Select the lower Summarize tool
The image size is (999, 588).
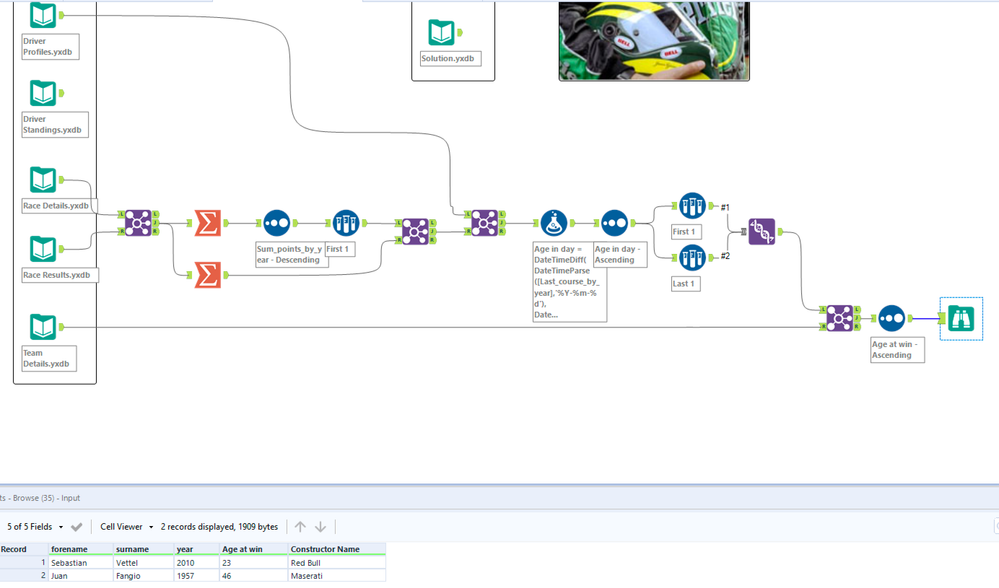point(208,275)
